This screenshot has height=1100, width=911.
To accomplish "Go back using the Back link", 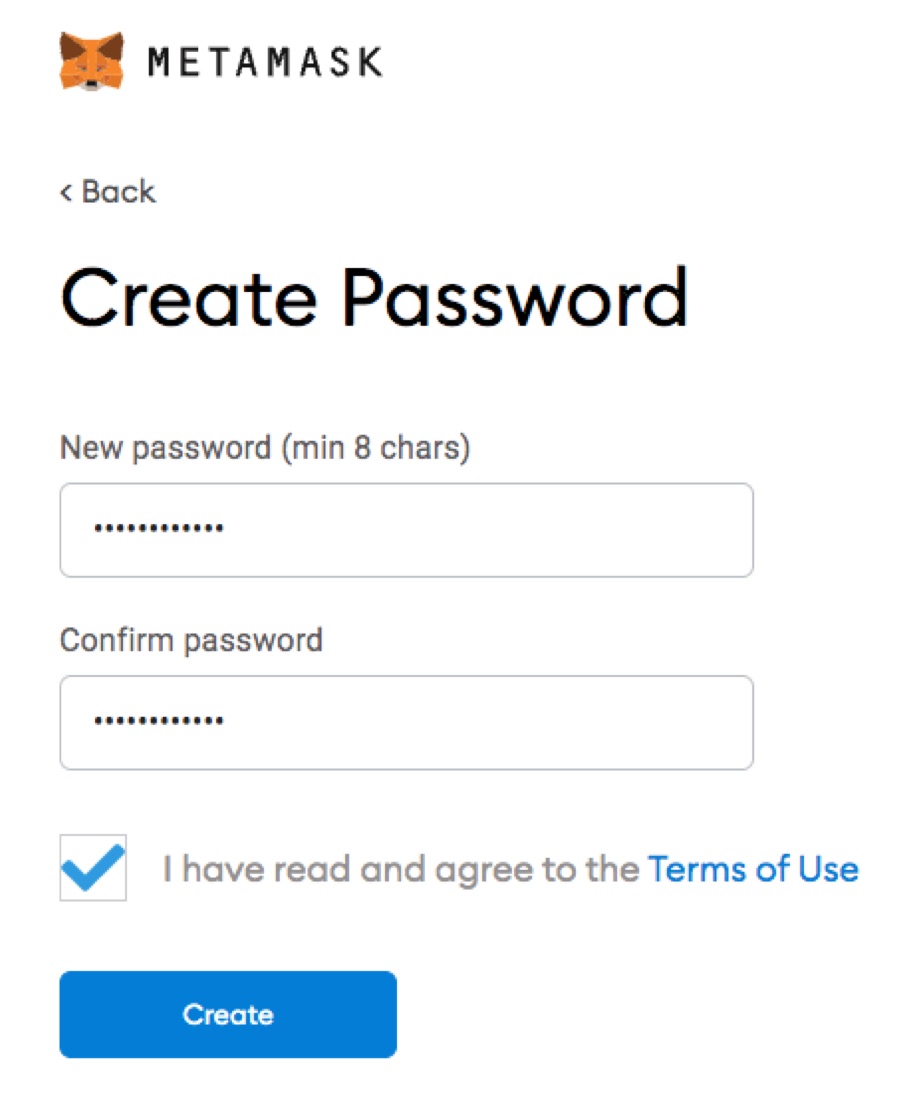I will tap(108, 192).
